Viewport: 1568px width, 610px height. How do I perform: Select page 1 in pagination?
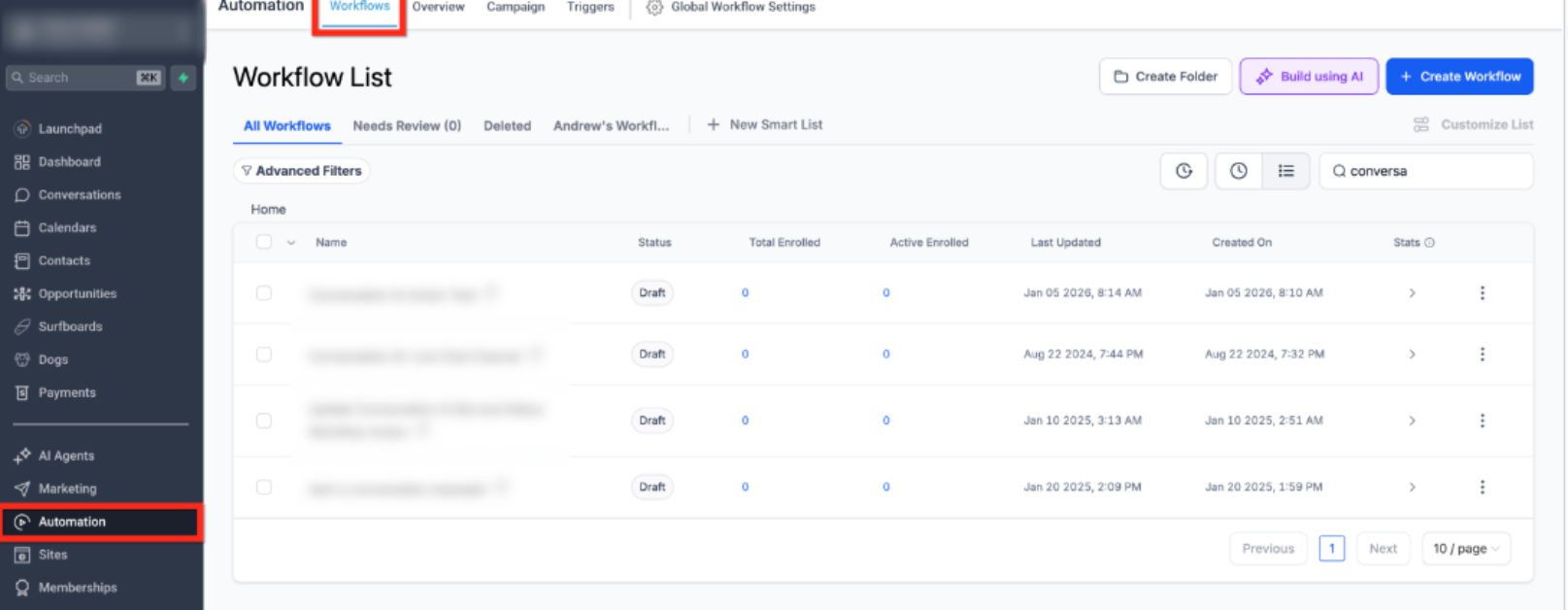pyautogui.click(x=1331, y=549)
